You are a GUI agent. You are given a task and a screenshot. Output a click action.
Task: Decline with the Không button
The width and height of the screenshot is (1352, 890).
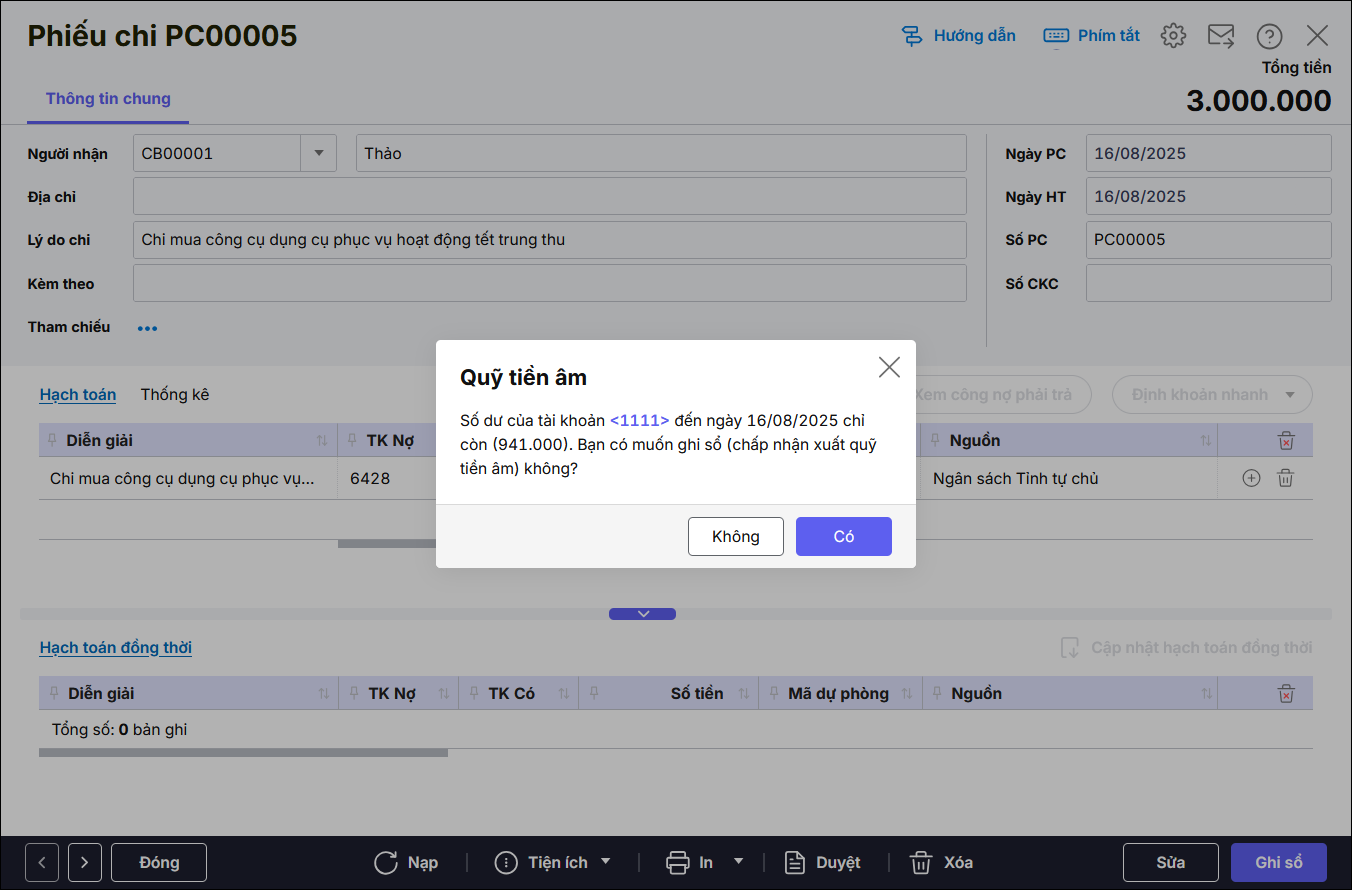point(735,536)
